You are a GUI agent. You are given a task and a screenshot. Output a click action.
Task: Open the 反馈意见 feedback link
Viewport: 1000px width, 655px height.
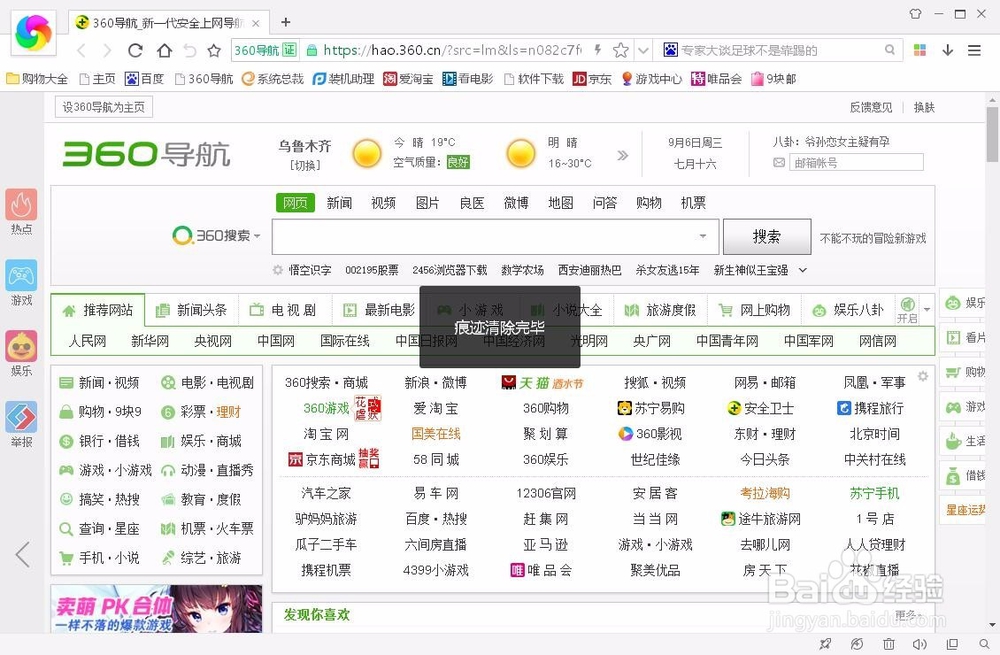pos(870,107)
